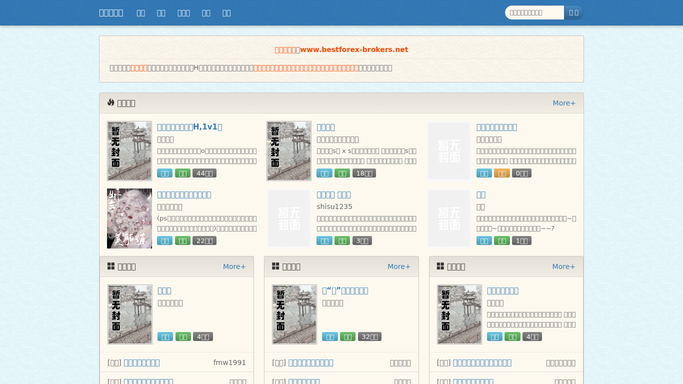Click the blue badge beside the 18-chapter badge

[x=324, y=173]
